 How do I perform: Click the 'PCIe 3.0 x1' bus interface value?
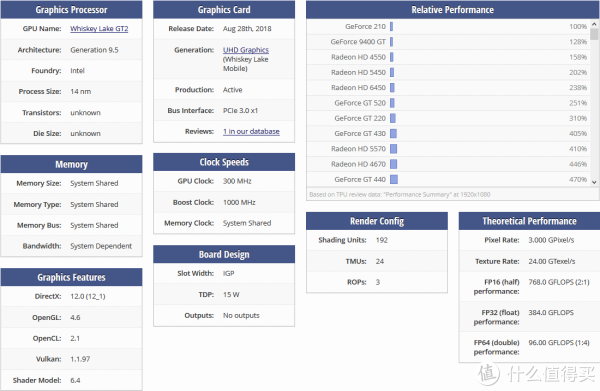[x=240, y=111]
